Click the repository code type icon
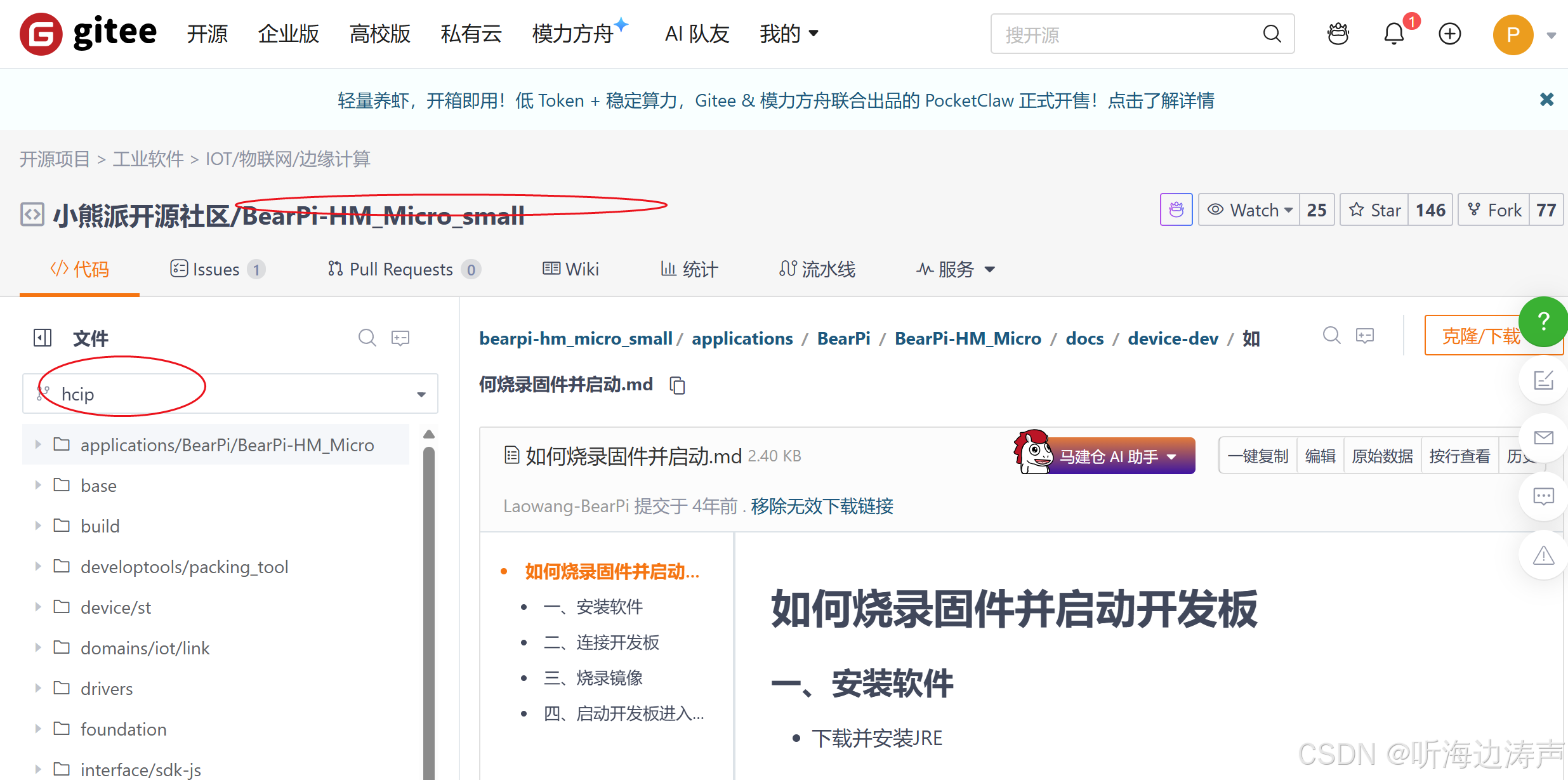This screenshot has width=1568, height=780. (32, 215)
